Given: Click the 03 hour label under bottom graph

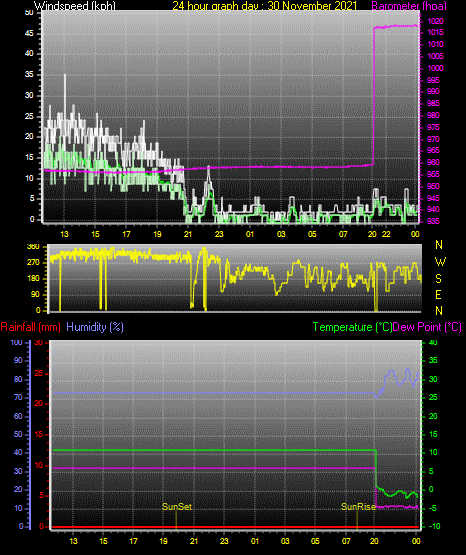Looking at the screenshot, I should 285,541.
